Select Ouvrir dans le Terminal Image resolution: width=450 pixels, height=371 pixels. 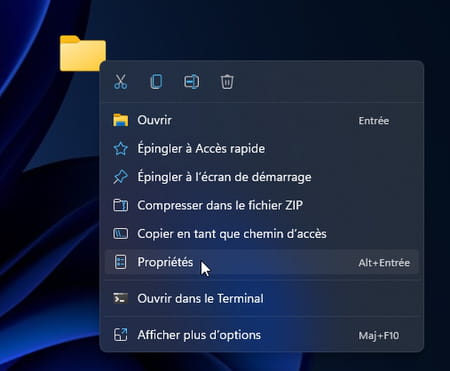[262, 298]
